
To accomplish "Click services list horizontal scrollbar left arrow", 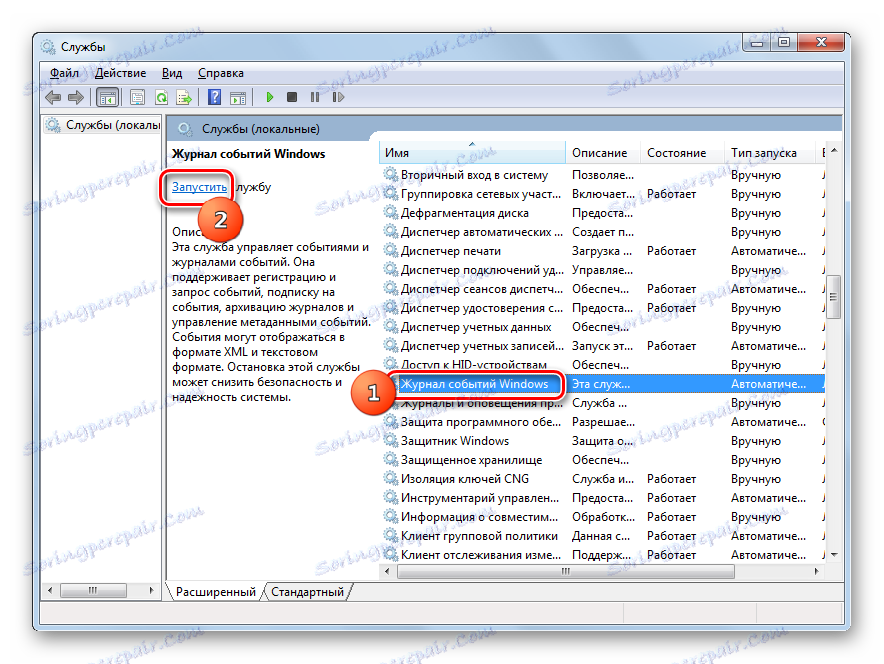I will tap(387, 571).
